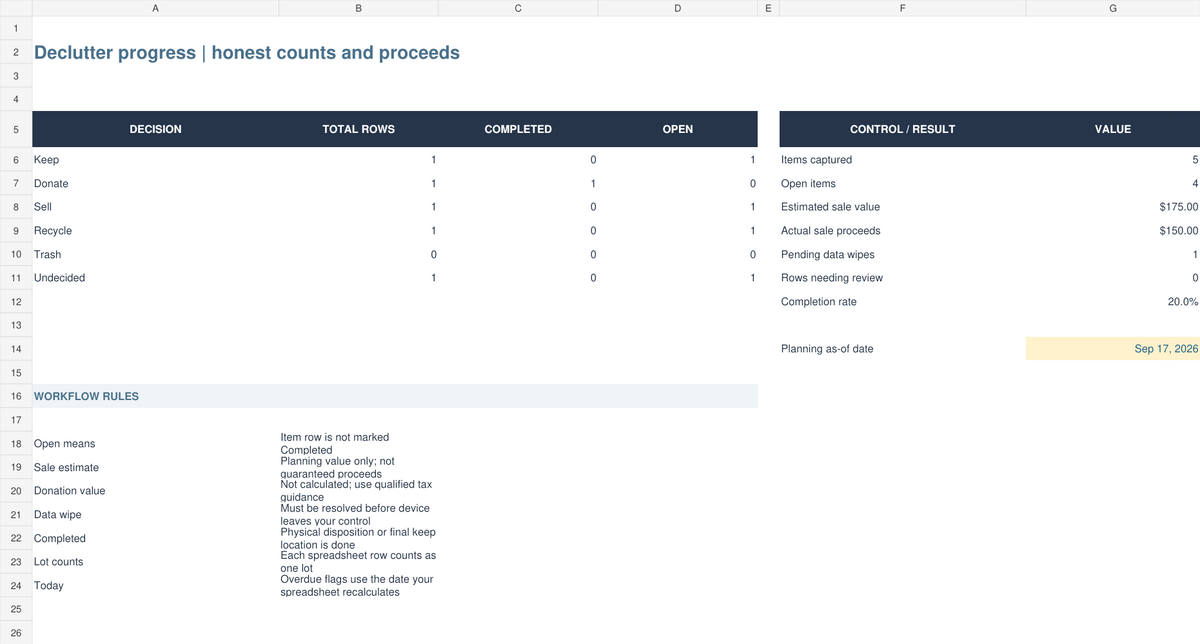Select the 'Undecided' decision cell
Image resolution: width=1200 pixels, height=644 pixels.
(155, 278)
